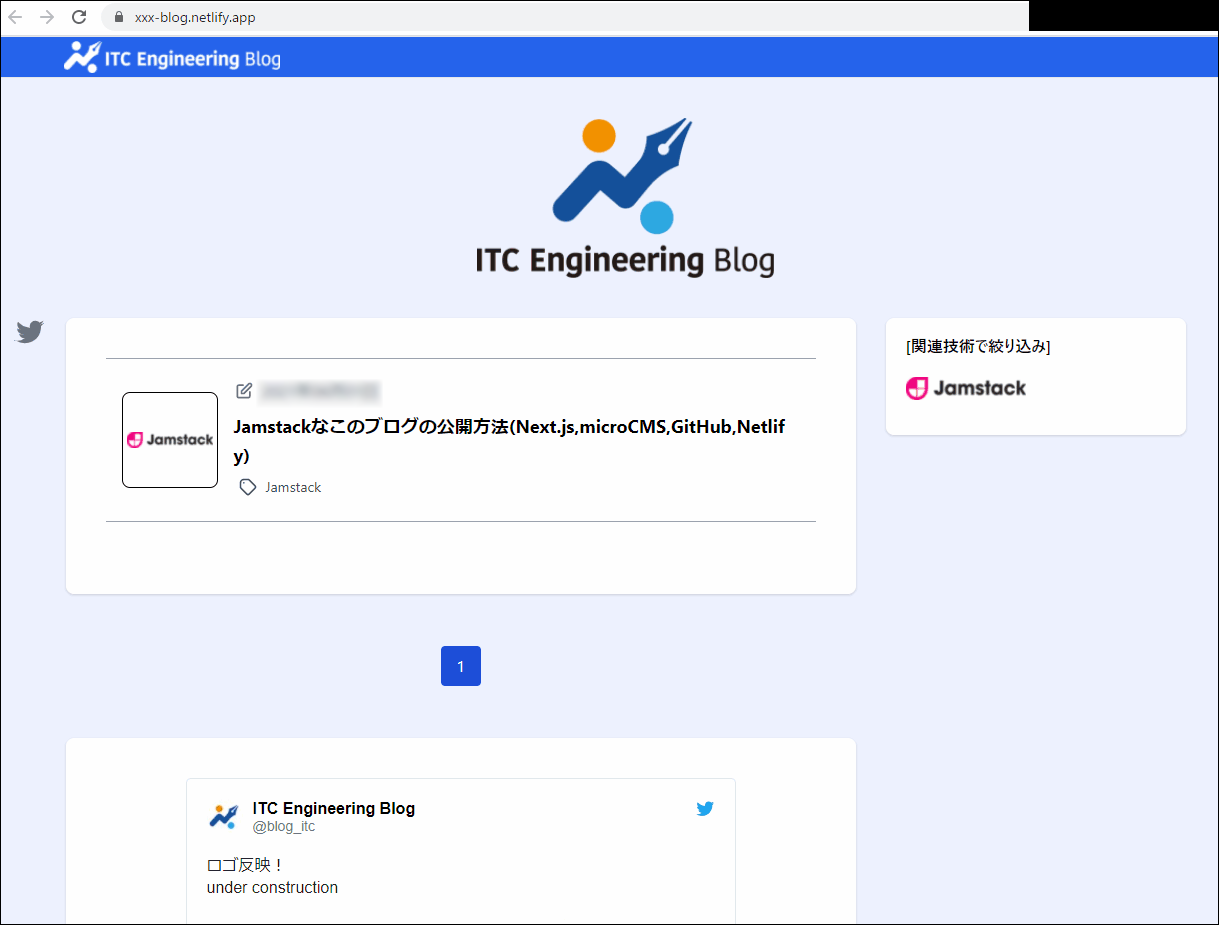Click the ITC Engineering Blog tweet avatar
1219x925 pixels.
pos(224,816)
